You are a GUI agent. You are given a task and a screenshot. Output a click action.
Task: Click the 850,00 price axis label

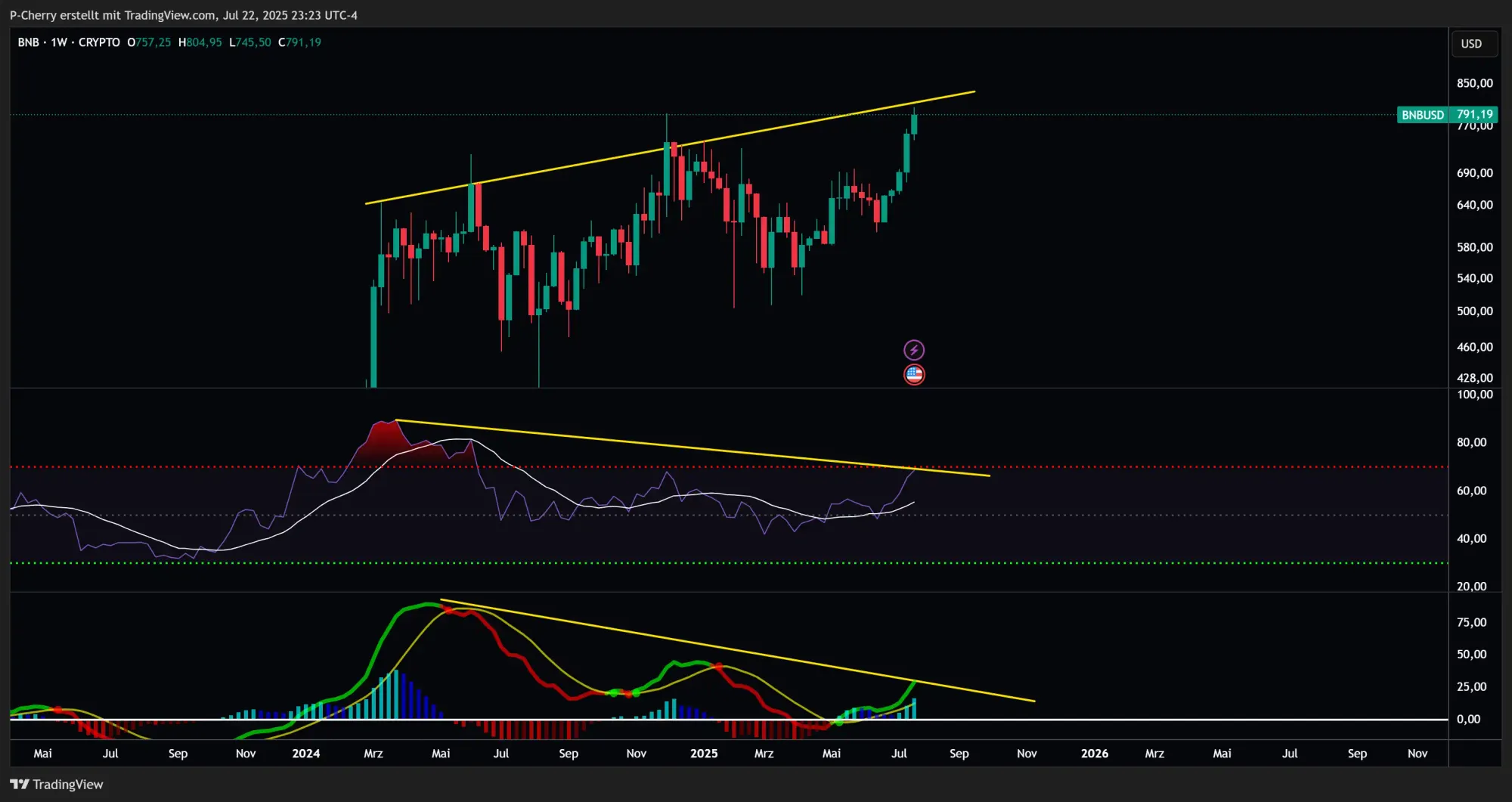pyautogui.click(x=1474, y=83)
